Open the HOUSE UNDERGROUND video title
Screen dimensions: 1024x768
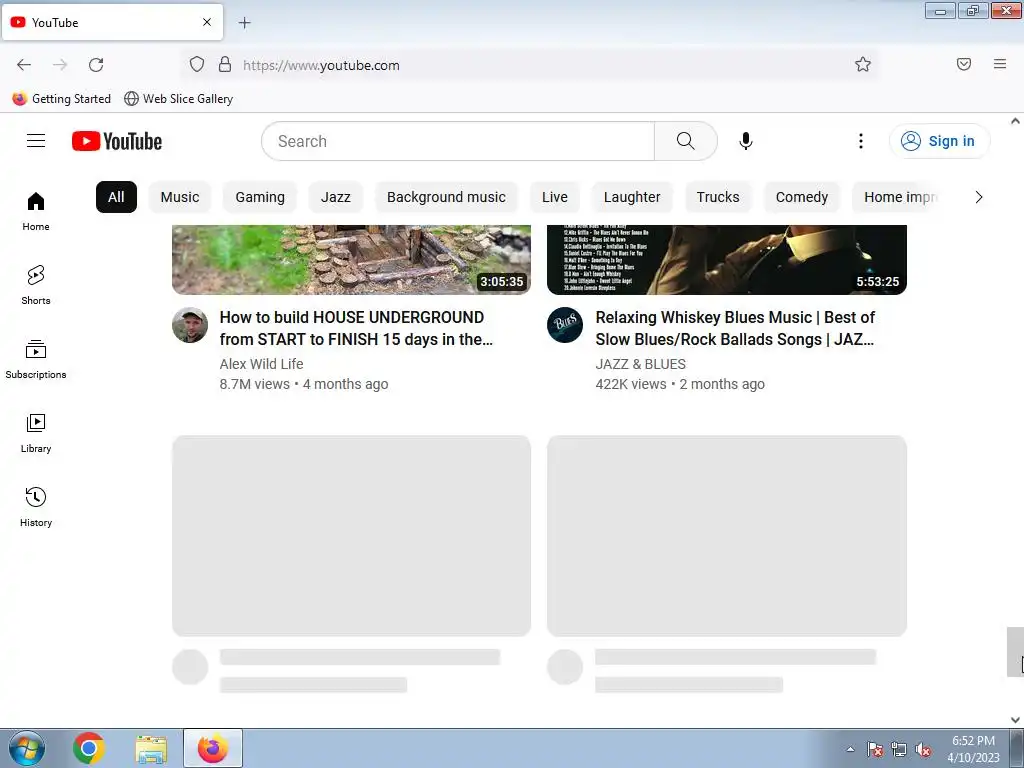tap(356, 328)
